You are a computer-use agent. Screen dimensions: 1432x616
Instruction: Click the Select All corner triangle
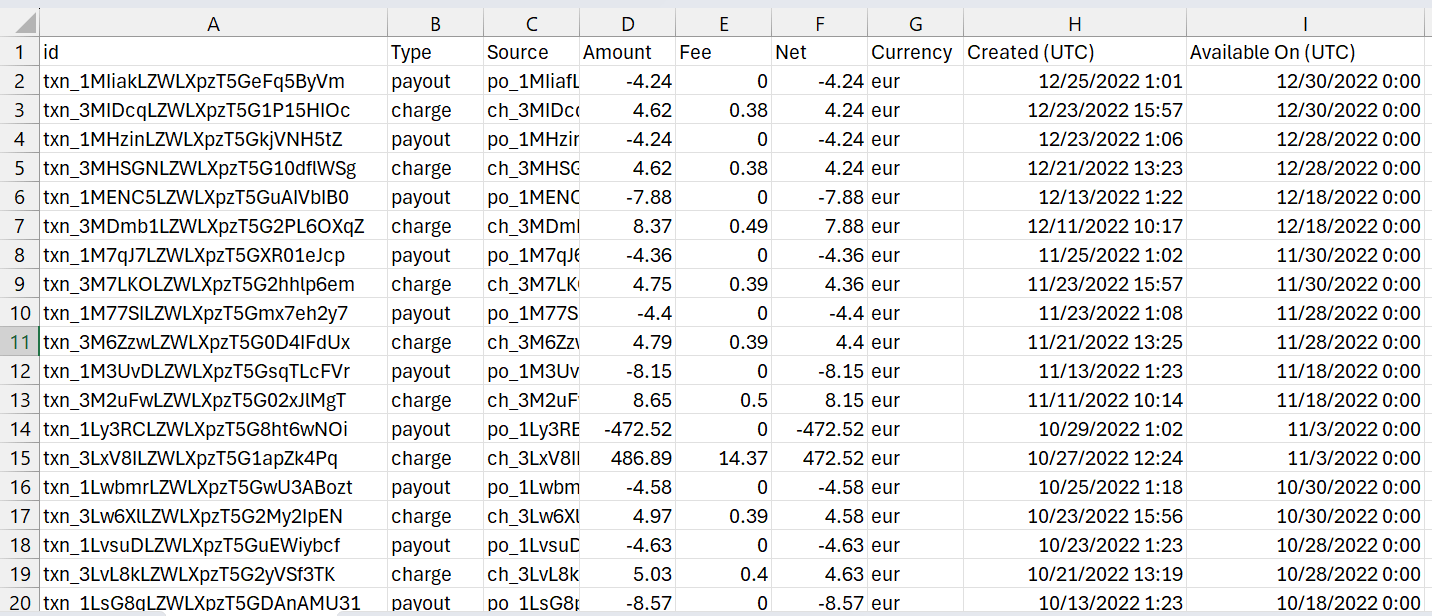(x=20, y=24)
